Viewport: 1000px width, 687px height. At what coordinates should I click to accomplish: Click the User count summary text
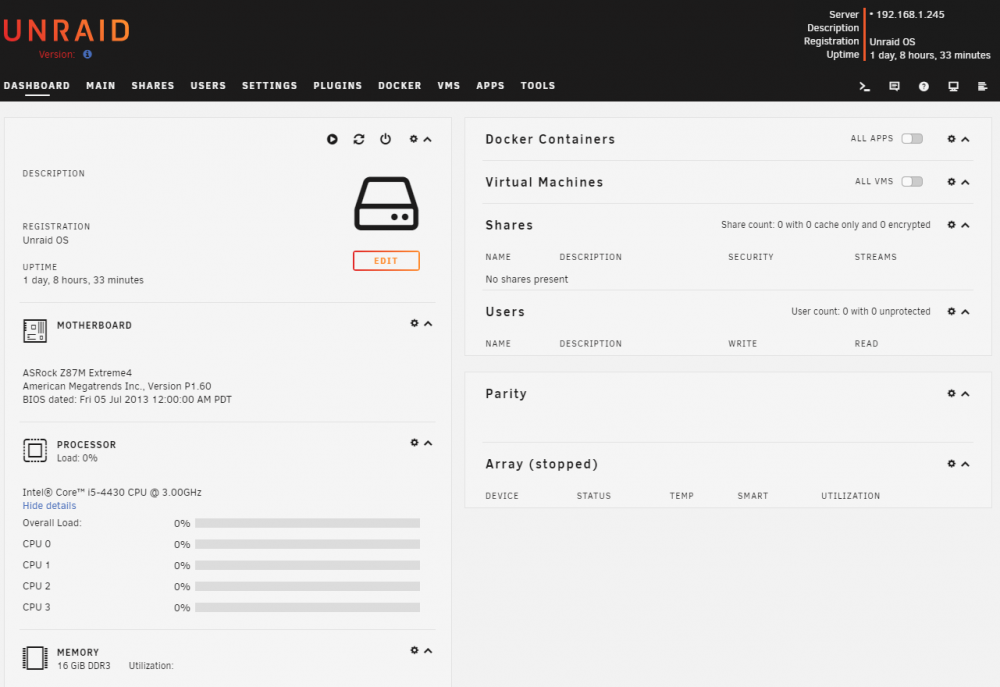tap(860, 311)
